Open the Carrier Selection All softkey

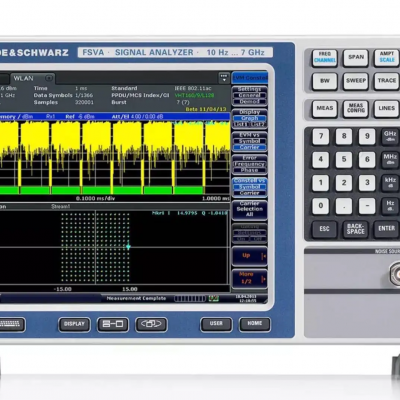[250, 210]
